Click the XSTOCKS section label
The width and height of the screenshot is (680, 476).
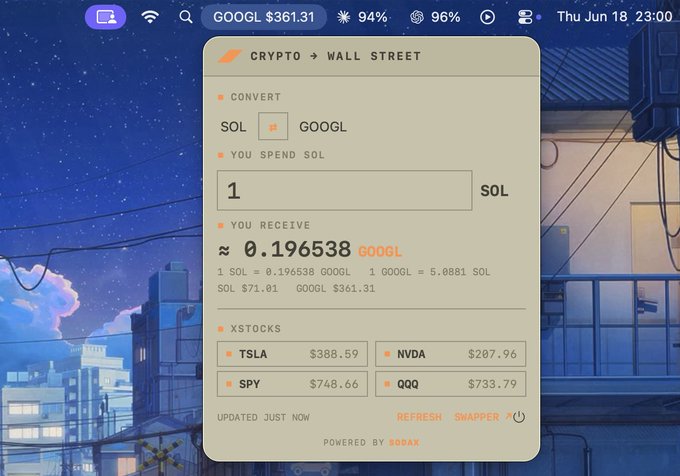click(x=255, y=329)
